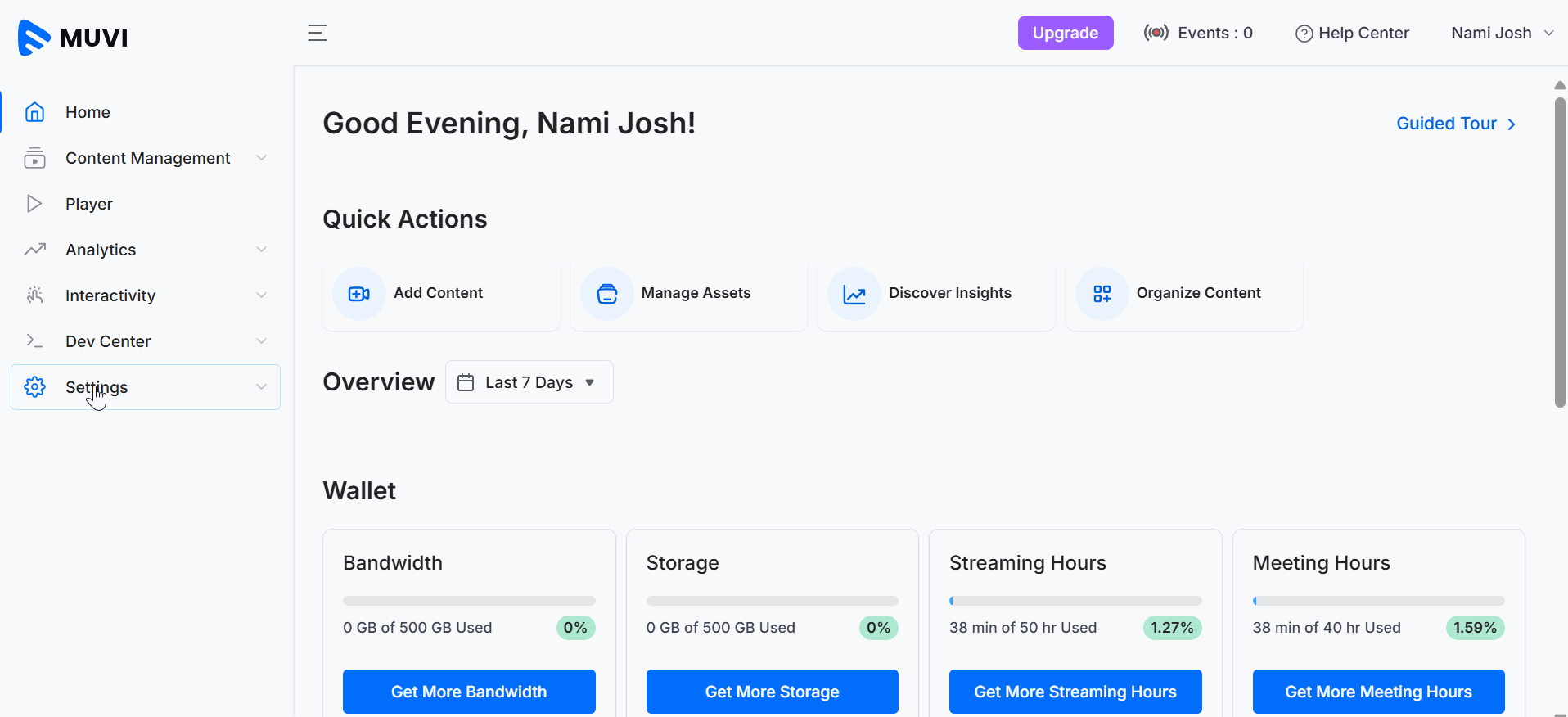Open the Nami Josh account dropdown

coord(1502,33)
